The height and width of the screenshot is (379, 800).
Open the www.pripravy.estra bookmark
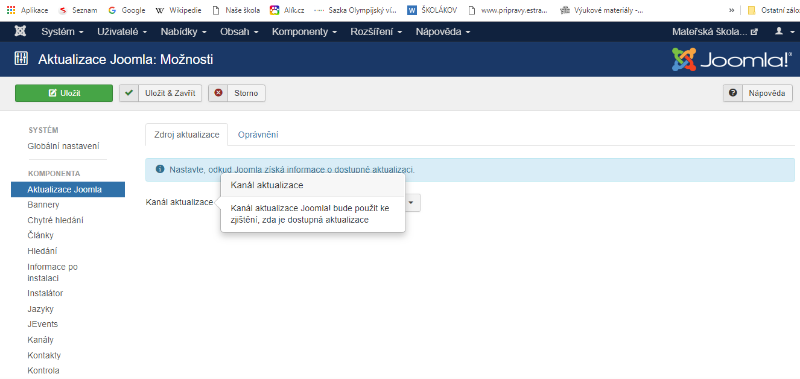click(509, 10)
